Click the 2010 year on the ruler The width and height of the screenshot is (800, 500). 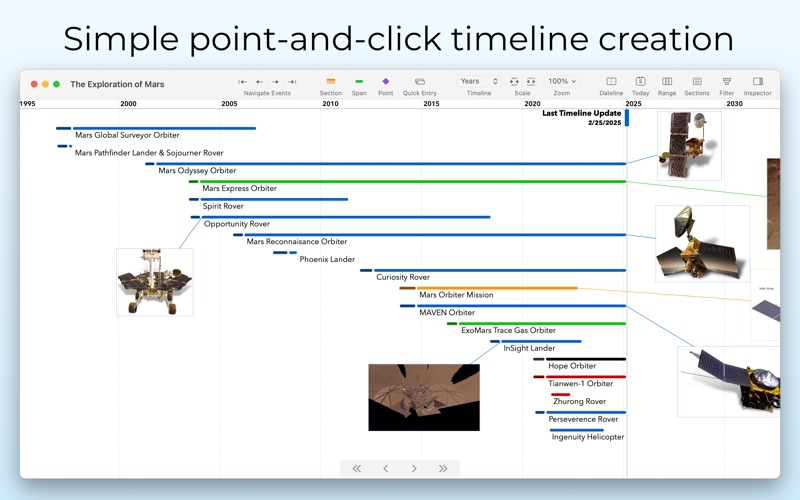[330, 104]
